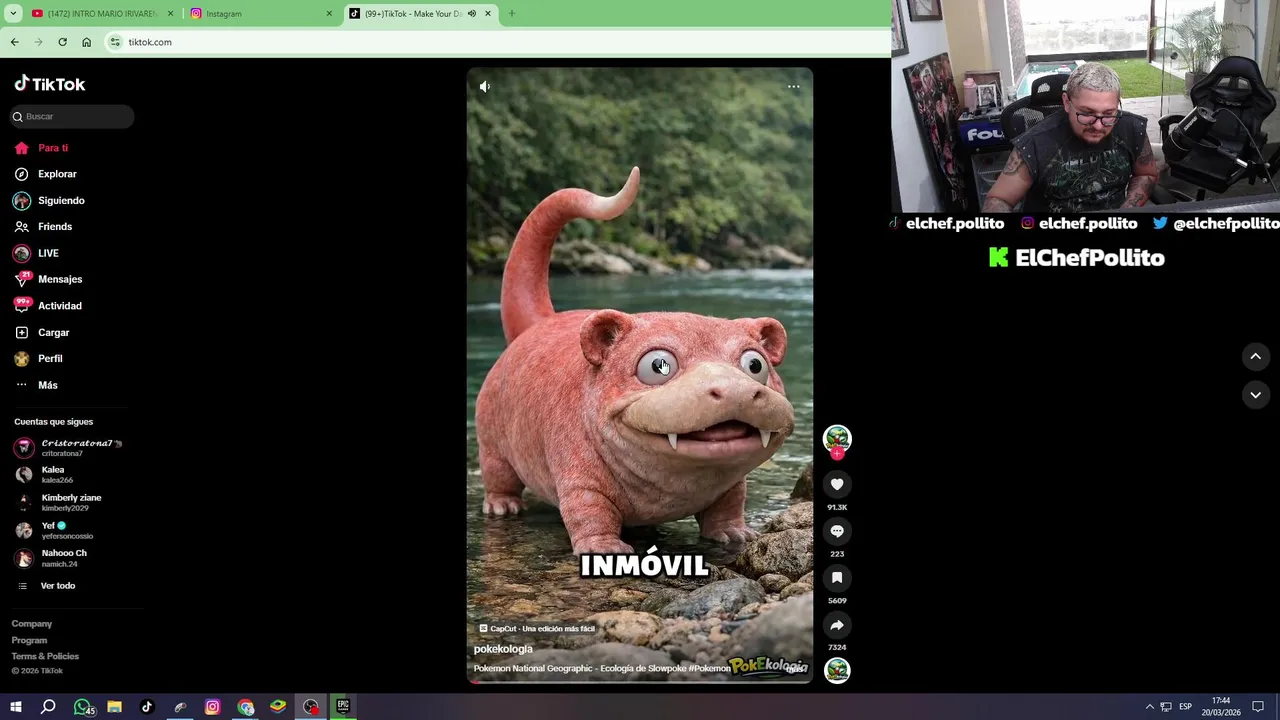1280x720 pixels.
Task: Go to previous video with up chevron
Action: pos(1256,357)
